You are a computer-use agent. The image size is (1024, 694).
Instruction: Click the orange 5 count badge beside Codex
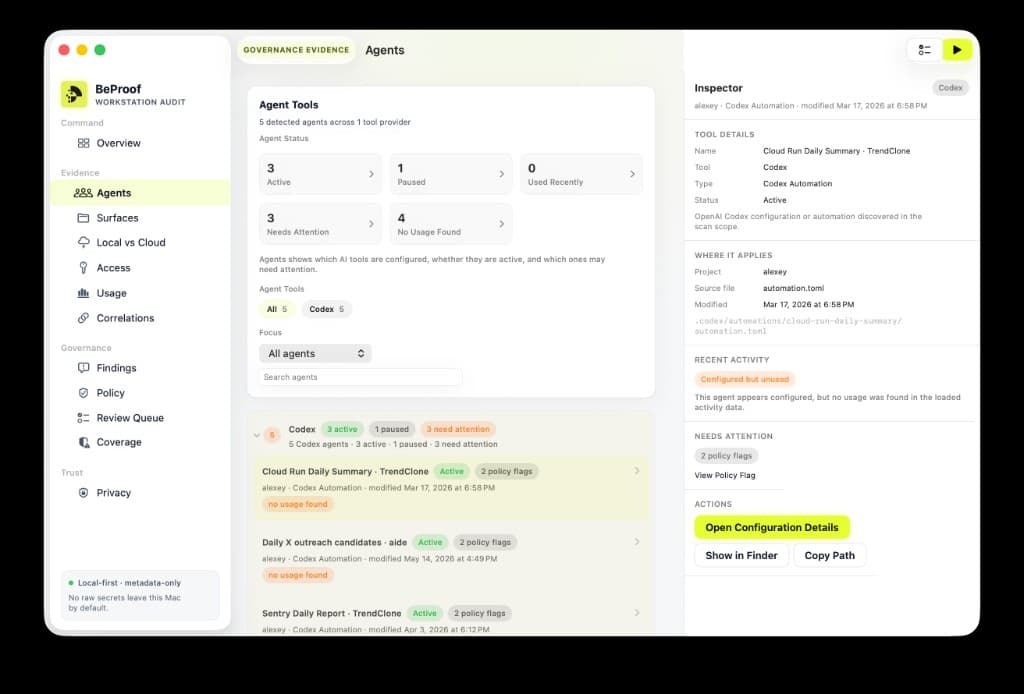(272, 435)
